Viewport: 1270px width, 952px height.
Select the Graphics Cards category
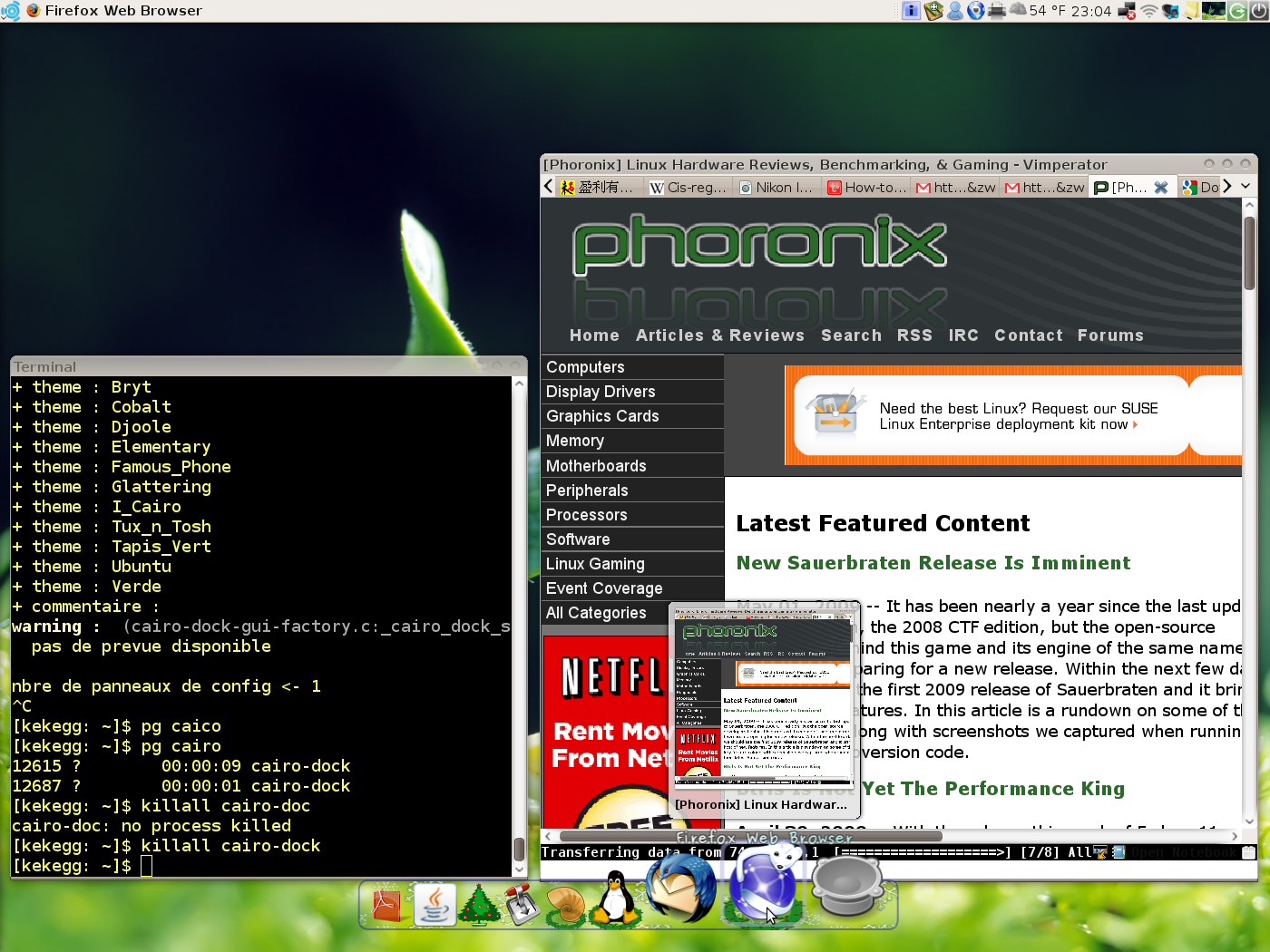[x=632, y=416]
